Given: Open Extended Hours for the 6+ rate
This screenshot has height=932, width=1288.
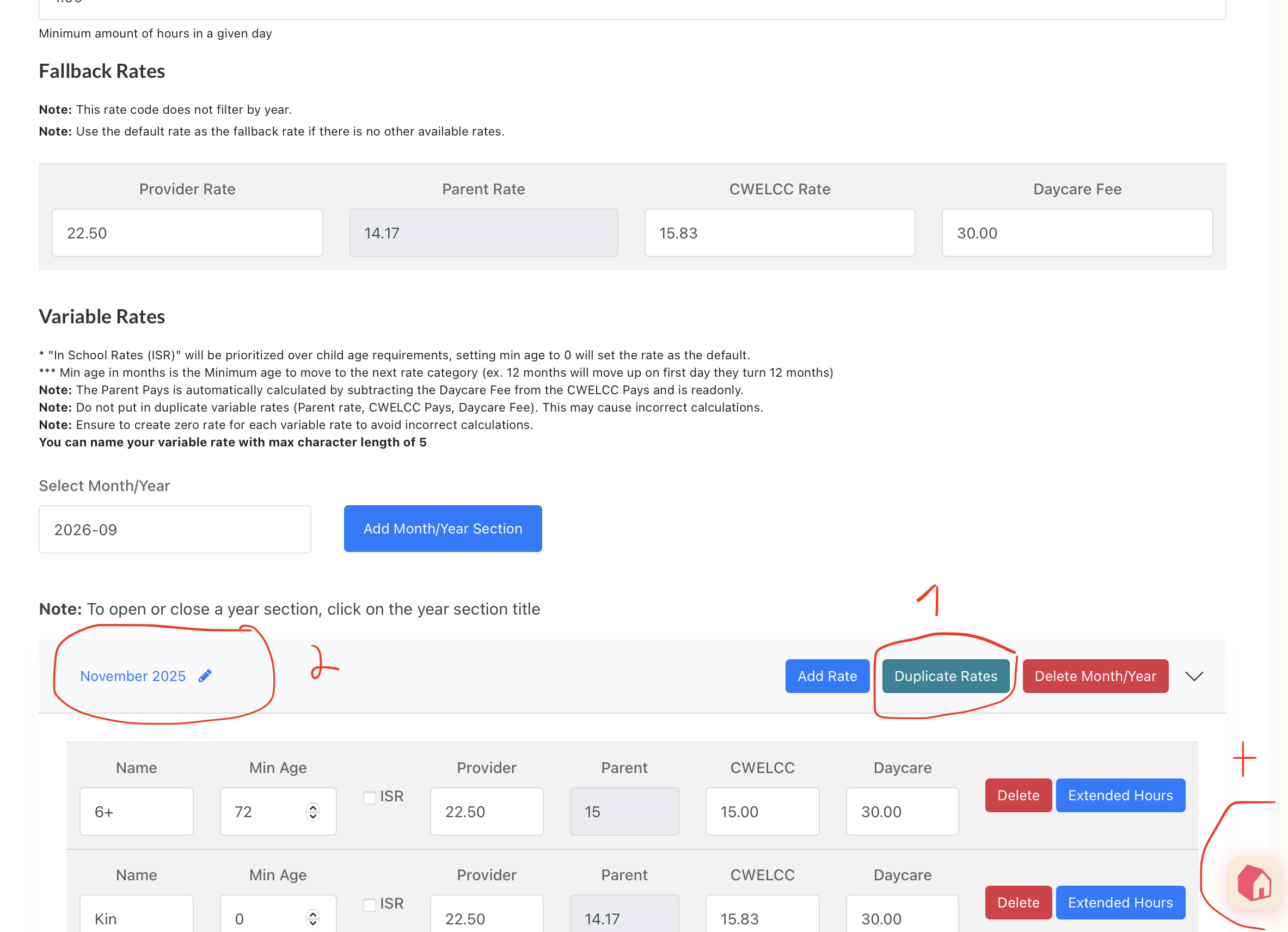Looking at the screenshot, I should [x=1120, y=795].
